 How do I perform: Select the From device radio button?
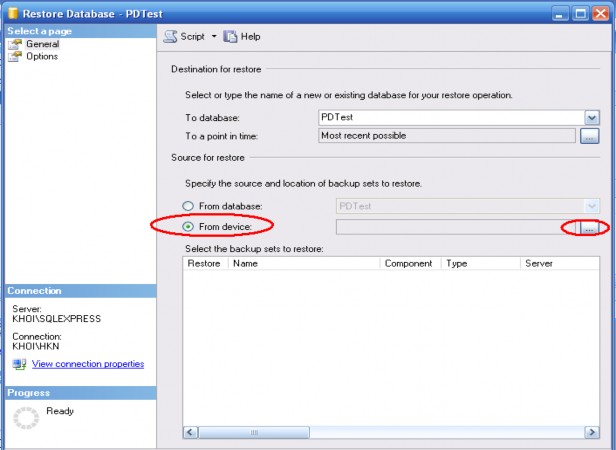coord(188,227)
